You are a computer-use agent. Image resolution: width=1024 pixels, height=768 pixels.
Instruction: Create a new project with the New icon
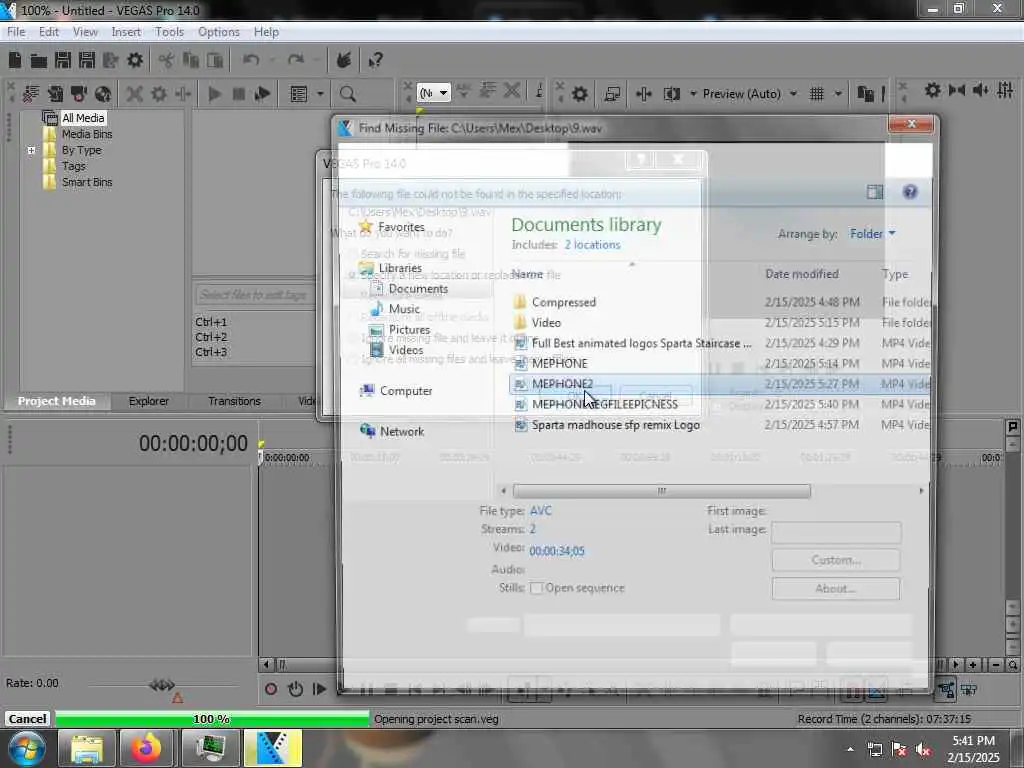tap(15, 61)
